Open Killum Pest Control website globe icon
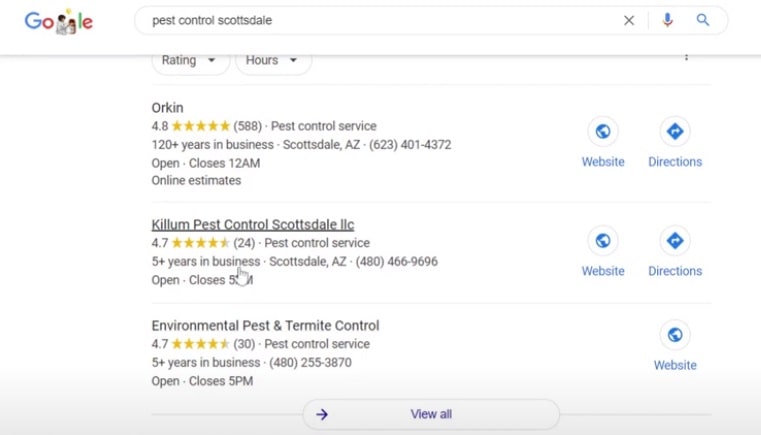 tap(603, 240)
